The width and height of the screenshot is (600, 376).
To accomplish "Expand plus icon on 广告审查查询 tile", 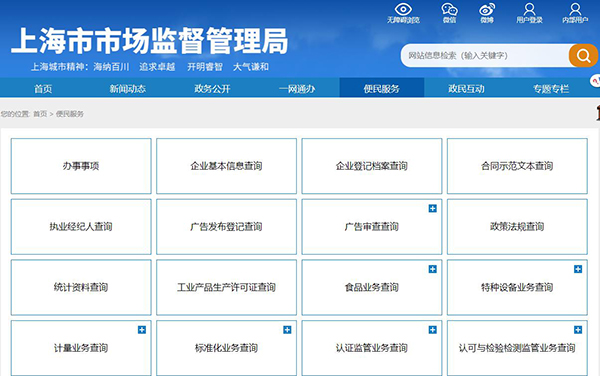I will point(432,208).
